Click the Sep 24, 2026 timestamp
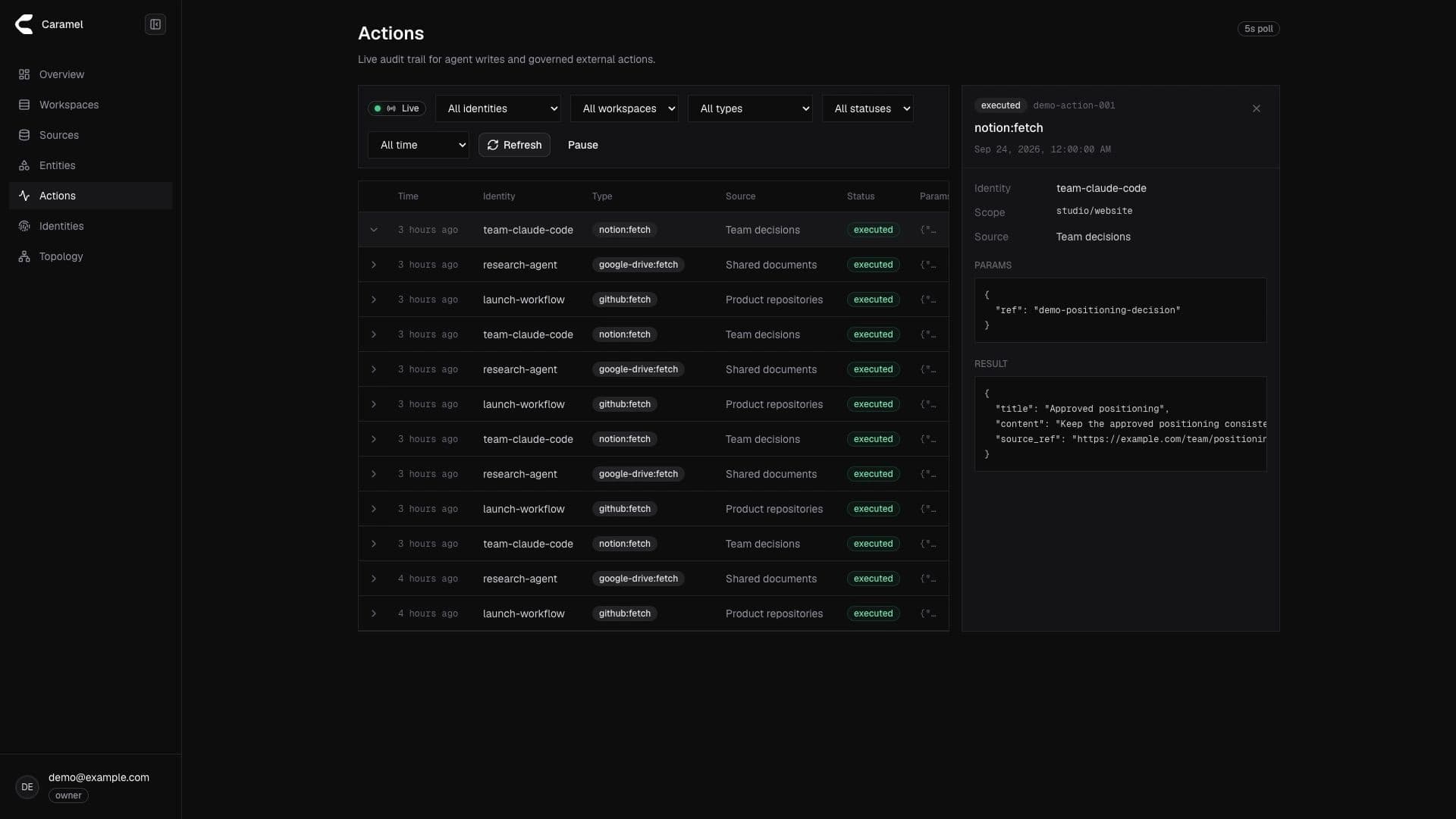This screenshot has height=819, width=1456. point(1043,149)
